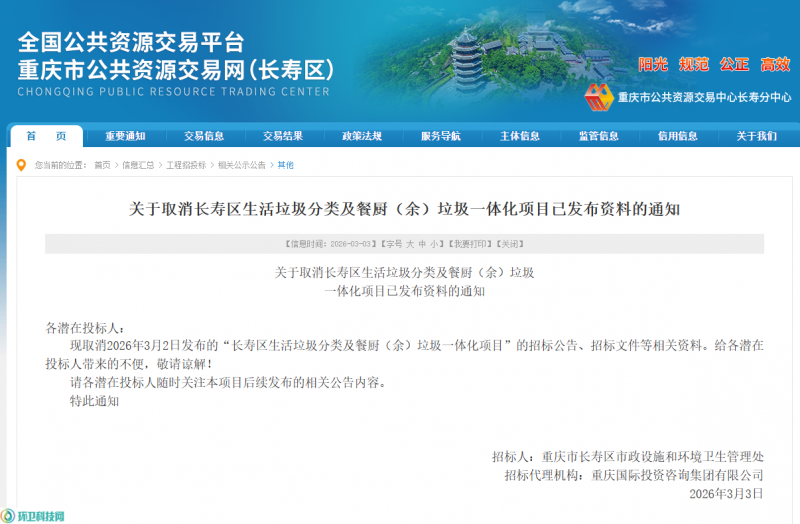
Task: Open the 关于我们 page
Action: point(756,136)
